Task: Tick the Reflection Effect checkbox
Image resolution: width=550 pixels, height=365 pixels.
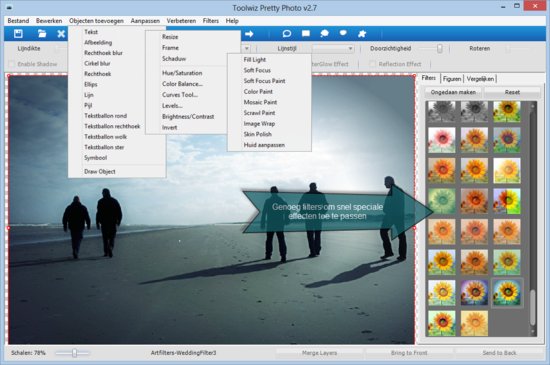Action: click(373, 64)
